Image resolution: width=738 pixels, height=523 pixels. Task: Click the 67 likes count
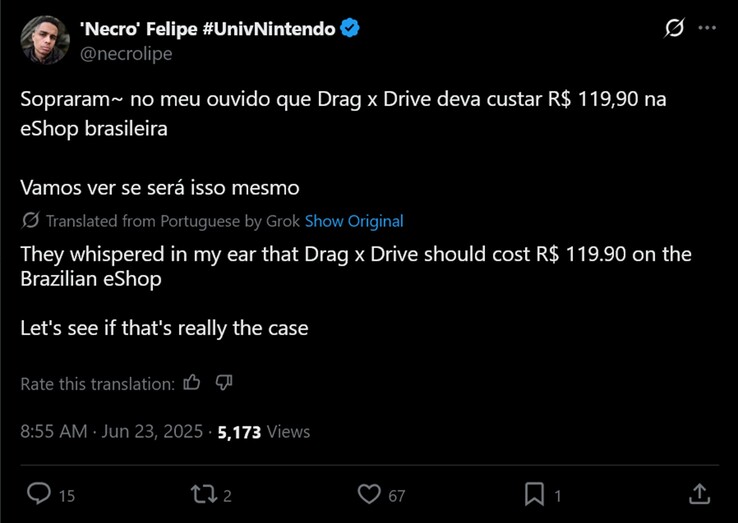(397, 495)
